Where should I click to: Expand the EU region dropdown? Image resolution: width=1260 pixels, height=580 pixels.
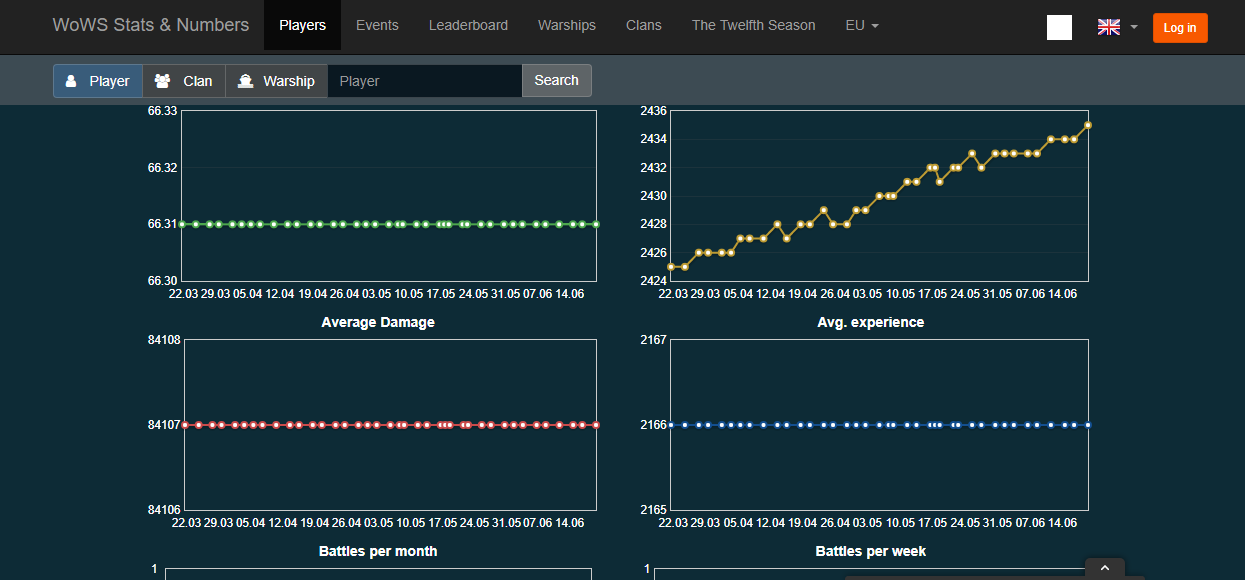tap(862, 25)
